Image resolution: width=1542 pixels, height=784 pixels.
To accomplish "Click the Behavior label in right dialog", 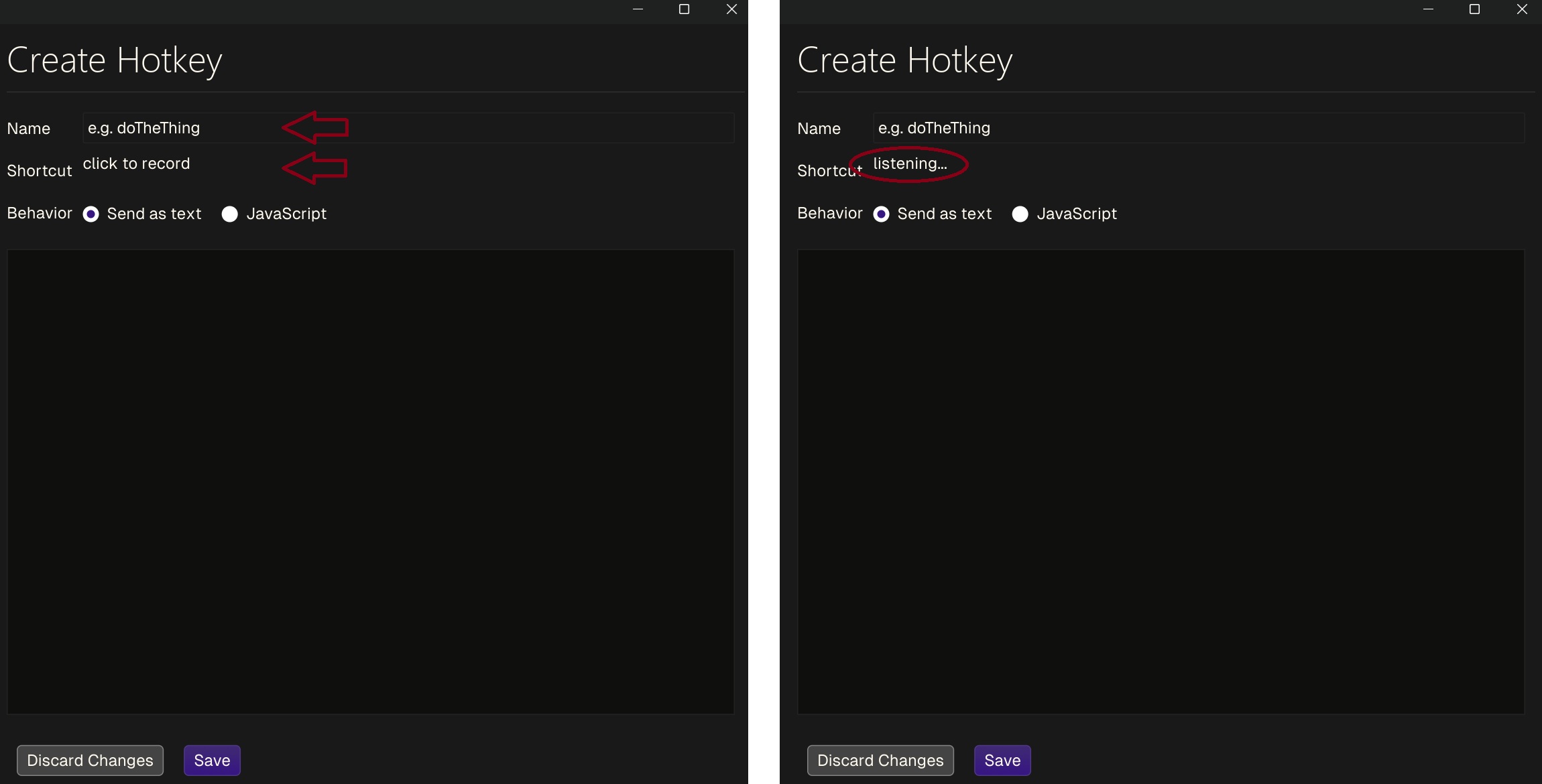I will click(829, 214).
